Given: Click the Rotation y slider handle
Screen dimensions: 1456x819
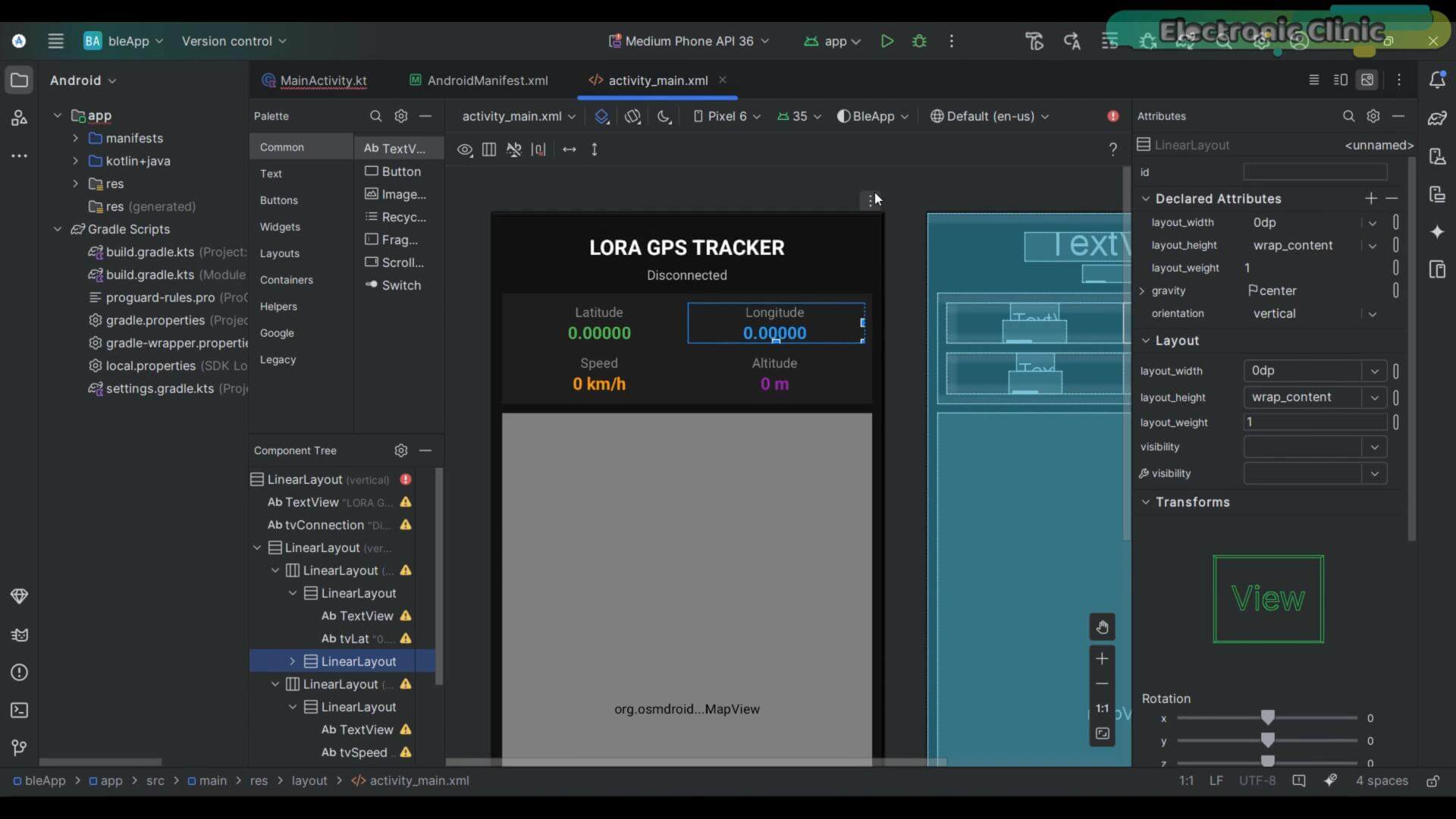Looking at the screenshot, I should 1268,739.
